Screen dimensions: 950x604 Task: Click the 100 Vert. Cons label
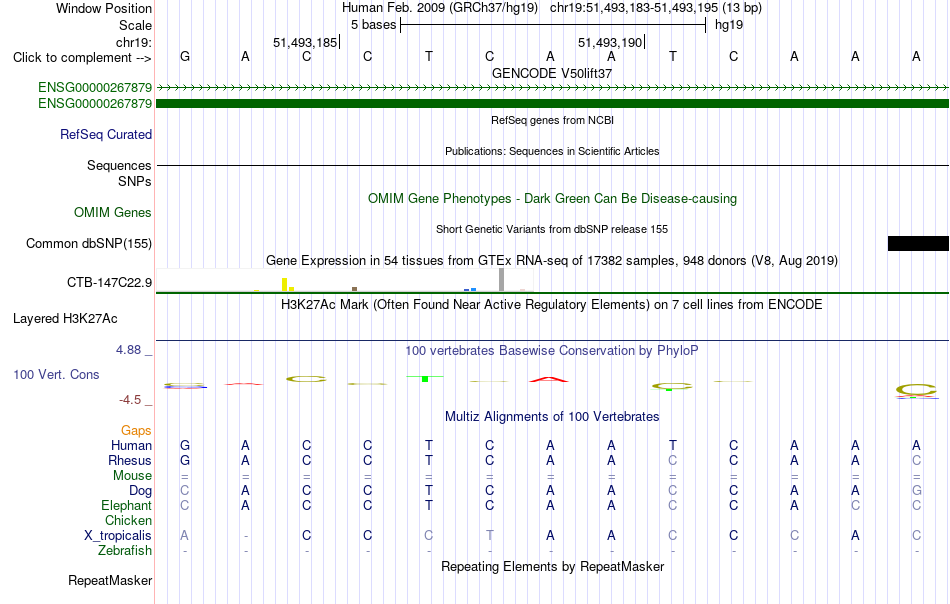coord(56,374)
